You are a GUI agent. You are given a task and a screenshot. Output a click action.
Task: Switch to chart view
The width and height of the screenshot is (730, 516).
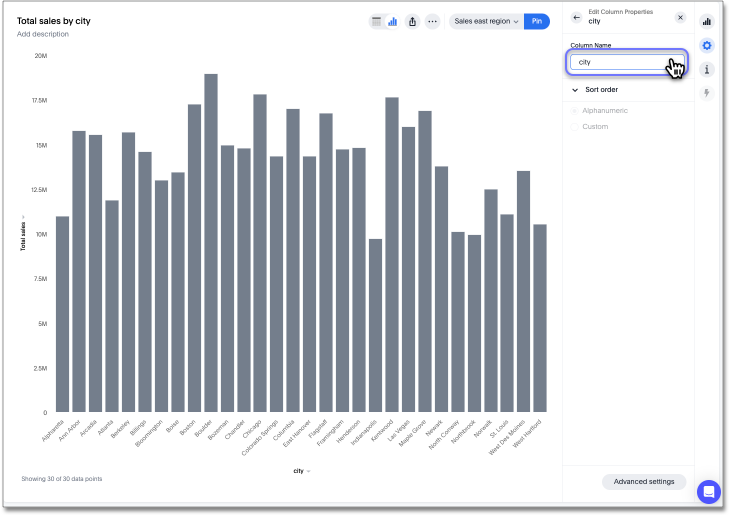point(393,21)
